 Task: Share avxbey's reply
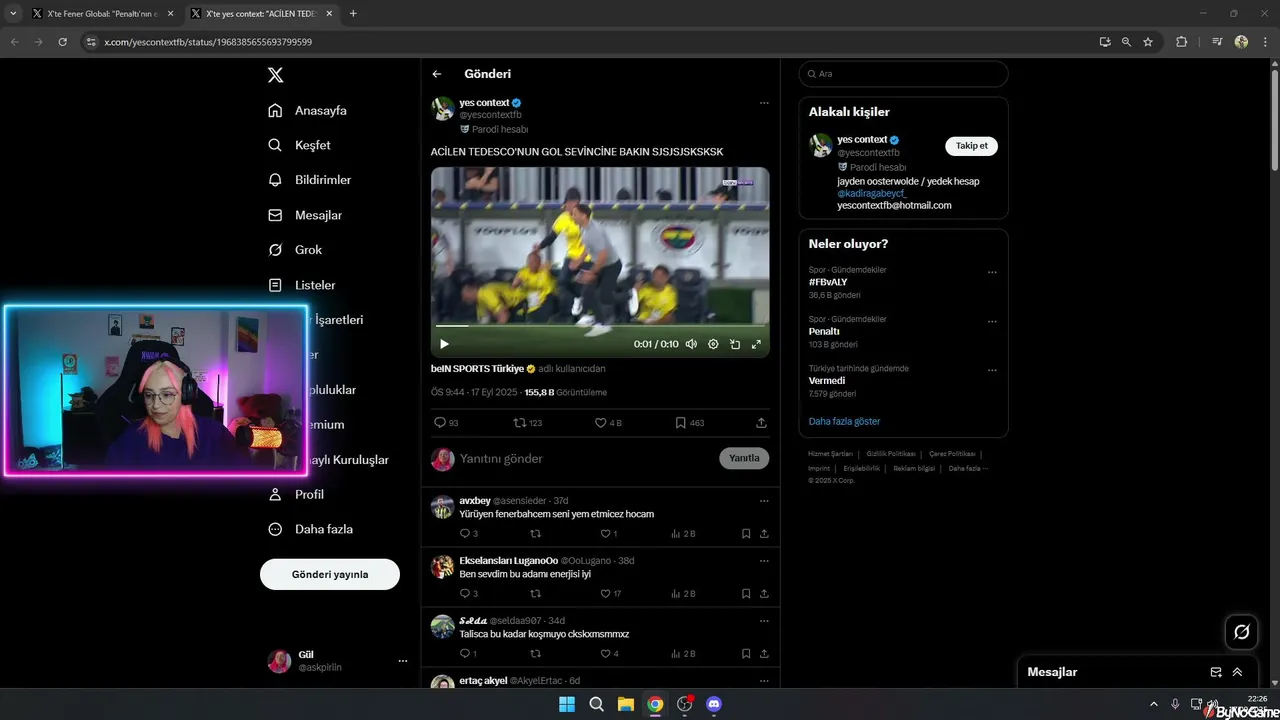(x=764, y=534)
